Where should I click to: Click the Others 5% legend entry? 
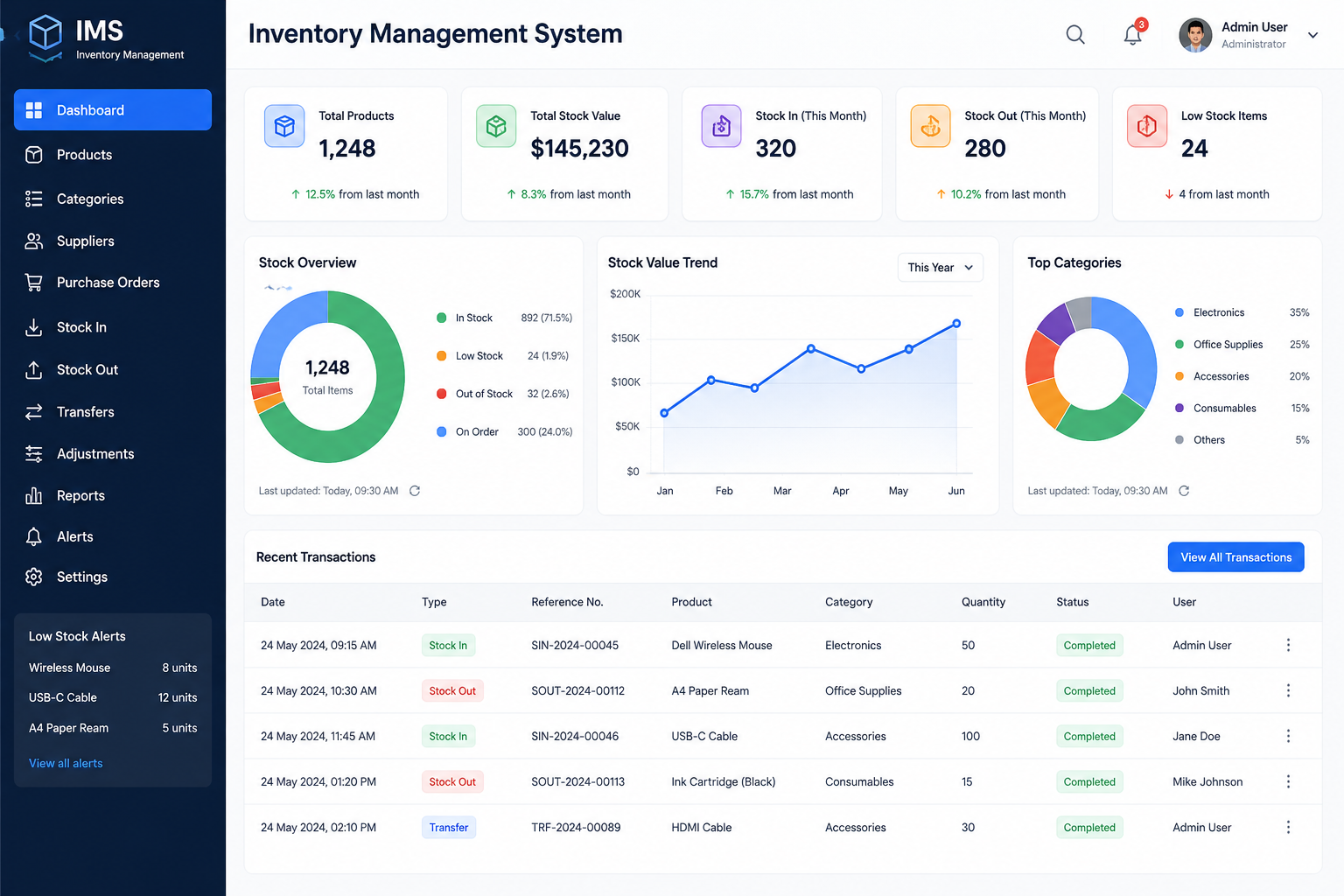[1242, 440]
